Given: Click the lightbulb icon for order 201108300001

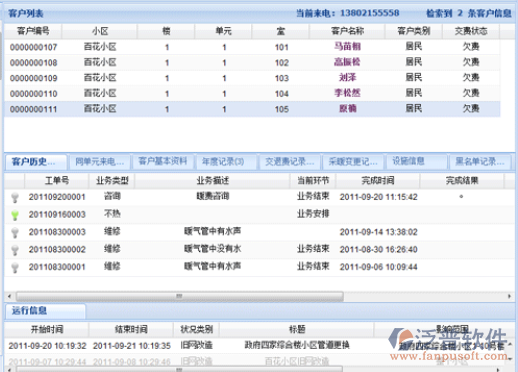Looking at the screenshot, I should pos(15,268).
